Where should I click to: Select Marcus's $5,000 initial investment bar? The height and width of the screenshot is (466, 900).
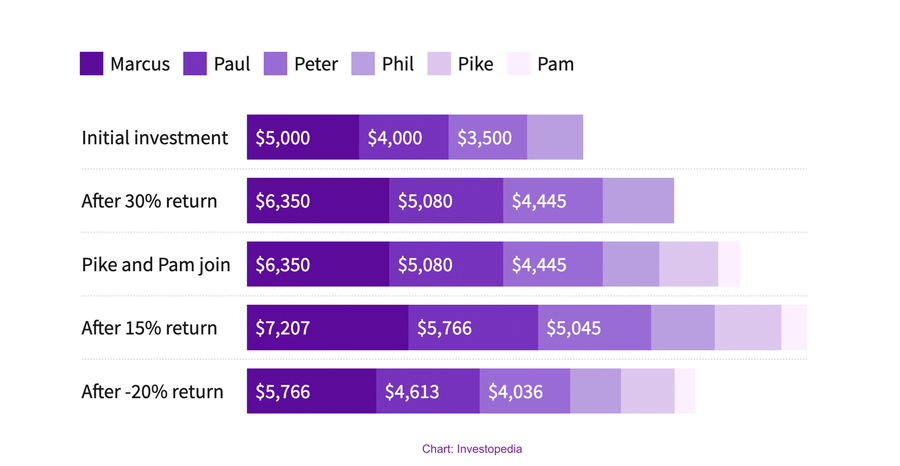[303, 138]
